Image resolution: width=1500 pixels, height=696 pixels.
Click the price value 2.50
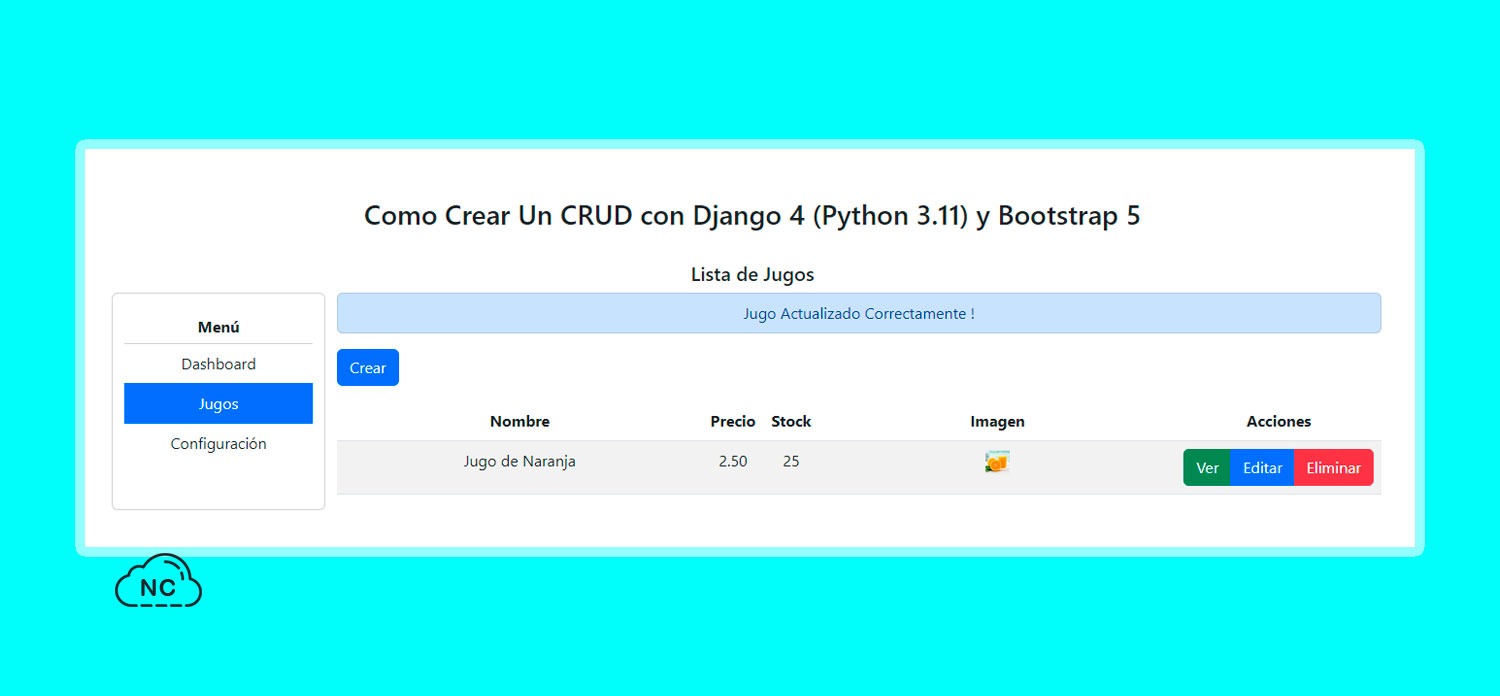click(x=733, y=462)
